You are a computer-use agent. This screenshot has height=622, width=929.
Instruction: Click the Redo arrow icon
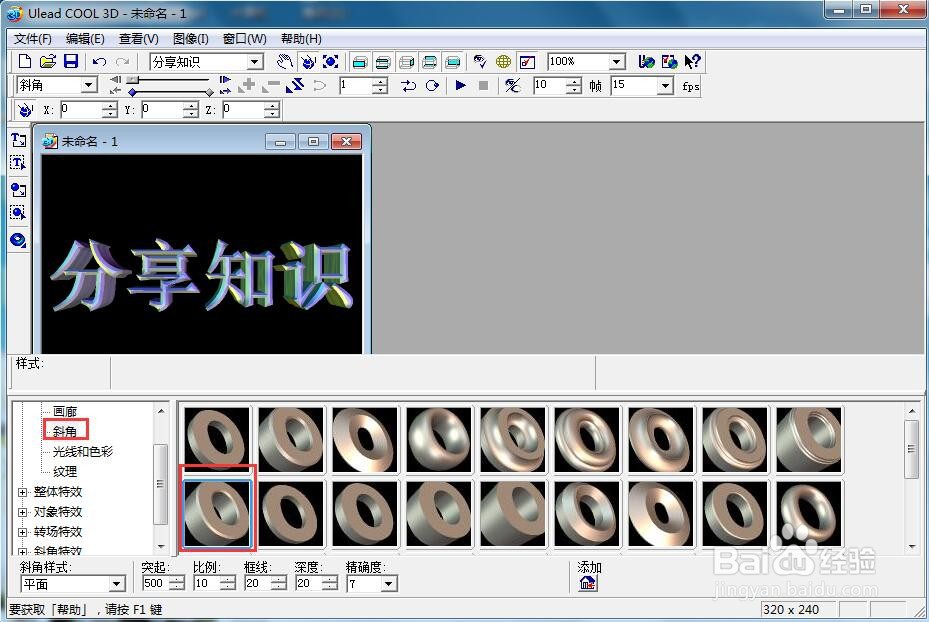click(x=122, y=62)
